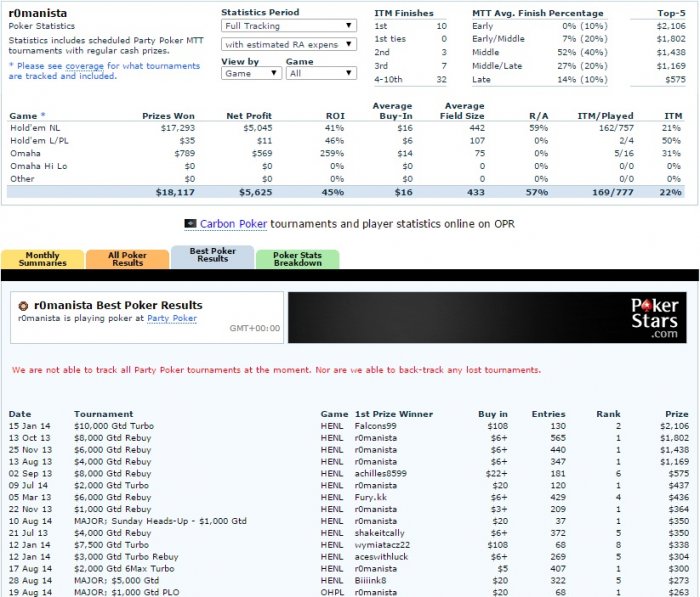Click MAJOR: $1,000 Gtd PLO tournament
700x597 pixels.
pyautogui.click(x=127, y=592)
